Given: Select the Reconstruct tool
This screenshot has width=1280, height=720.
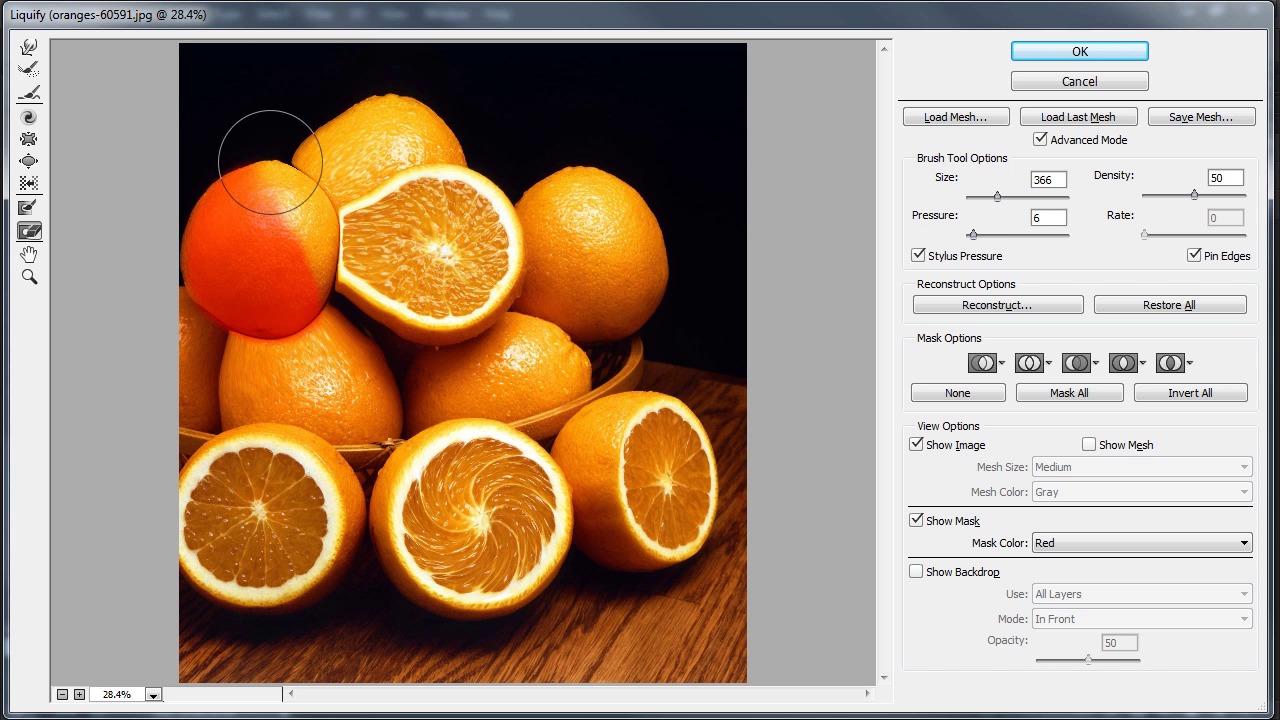Looking at the screenshot, I should 29,70.
